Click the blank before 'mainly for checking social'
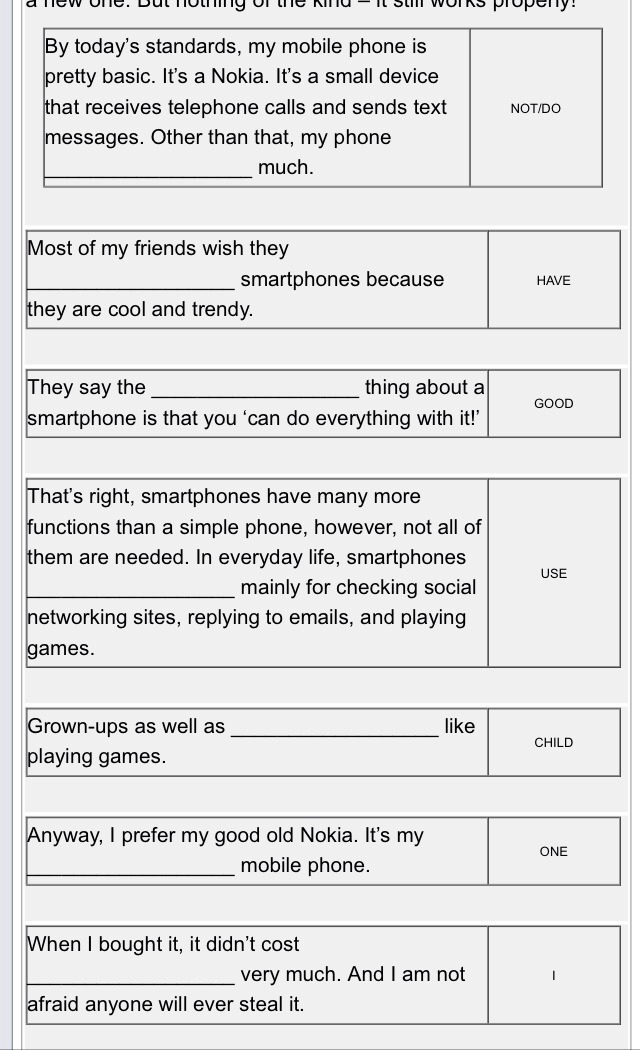 (131, 587)
